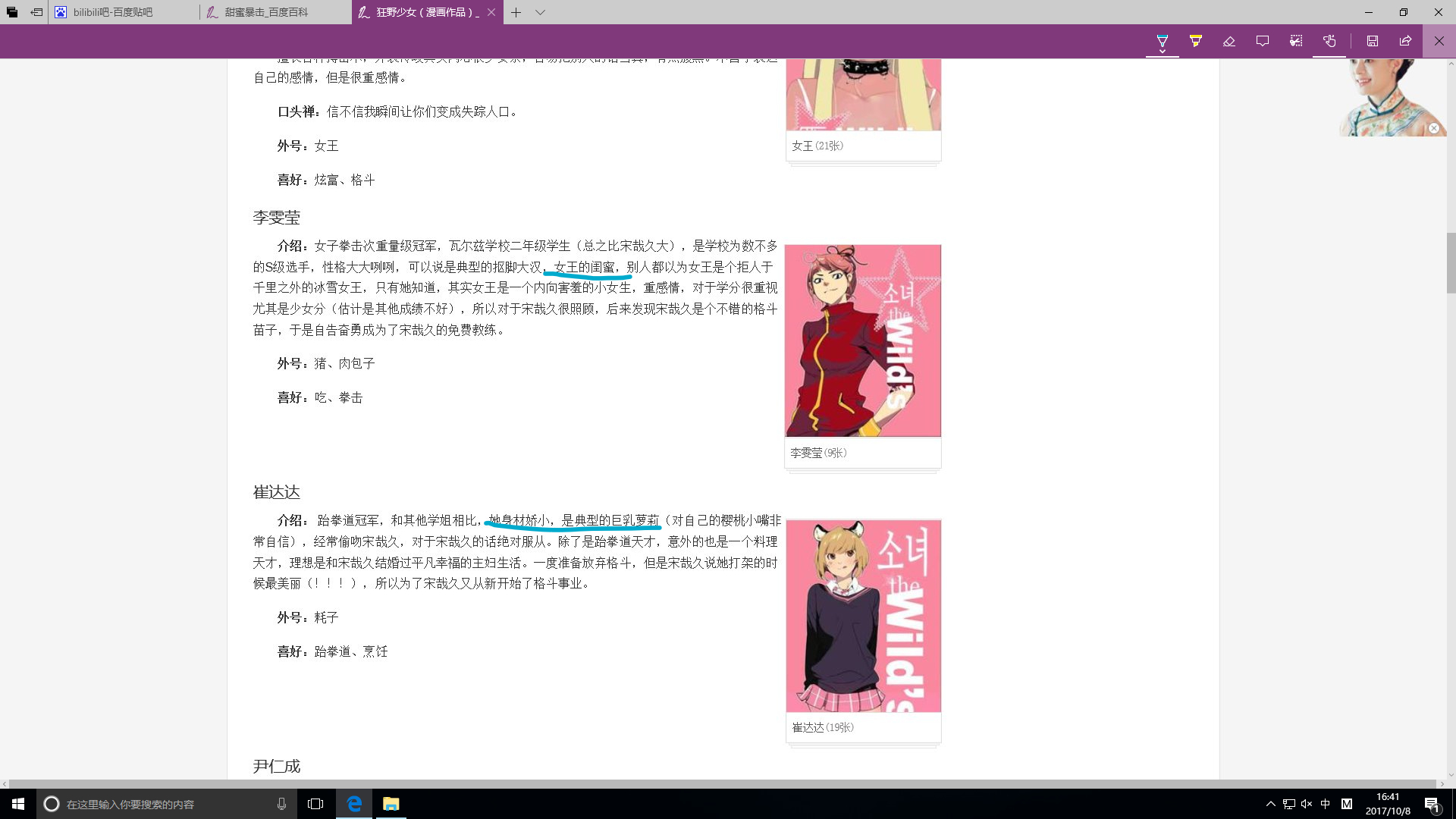Screen dimensions: 1456x819
Task: Exit web note mode with X
Action: tap(1439, 41)
